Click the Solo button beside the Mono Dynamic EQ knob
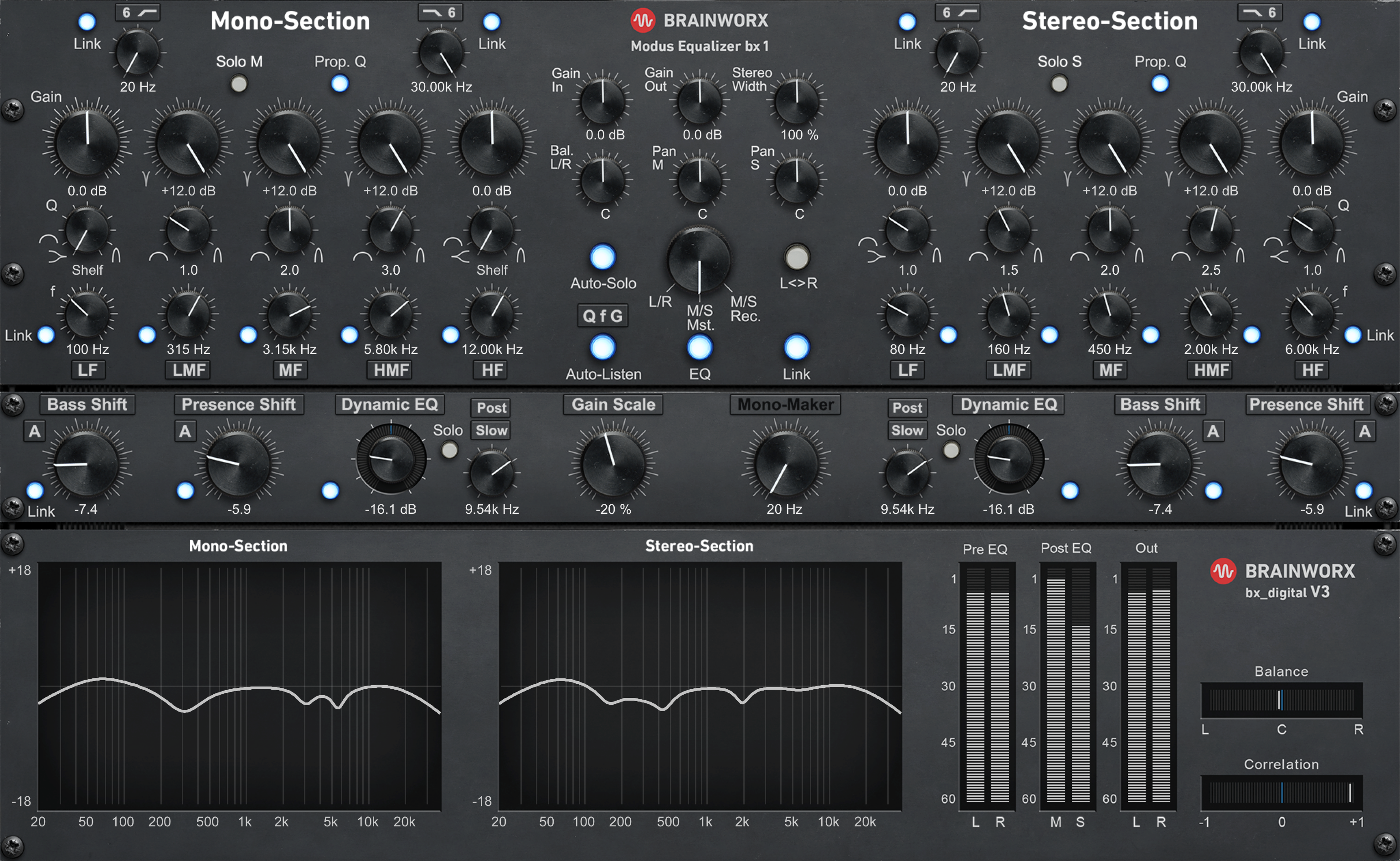 tap(449, 449)
